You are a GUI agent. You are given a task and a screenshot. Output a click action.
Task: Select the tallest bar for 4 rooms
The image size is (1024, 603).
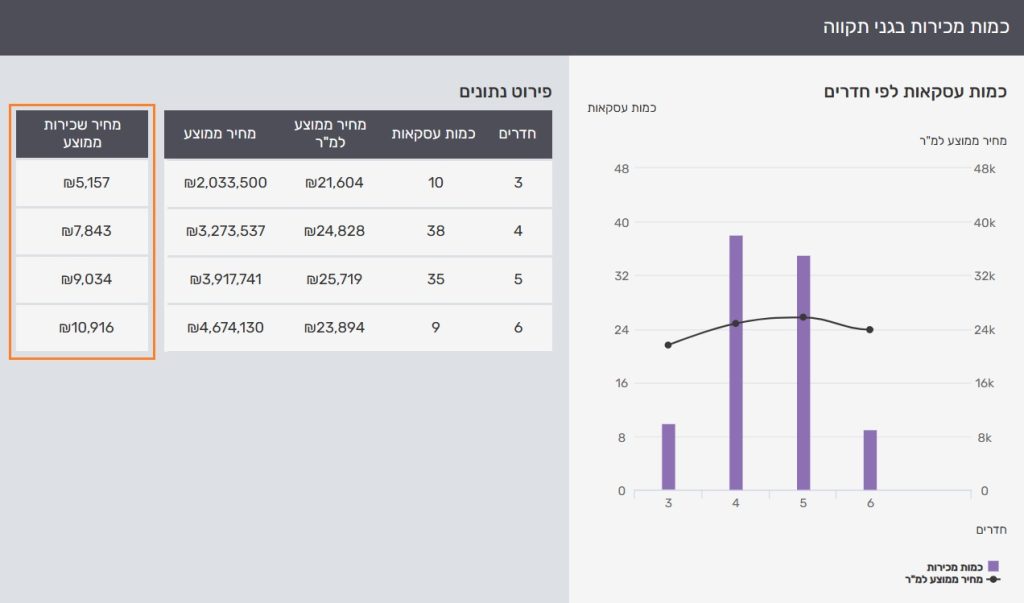(735, 363)
